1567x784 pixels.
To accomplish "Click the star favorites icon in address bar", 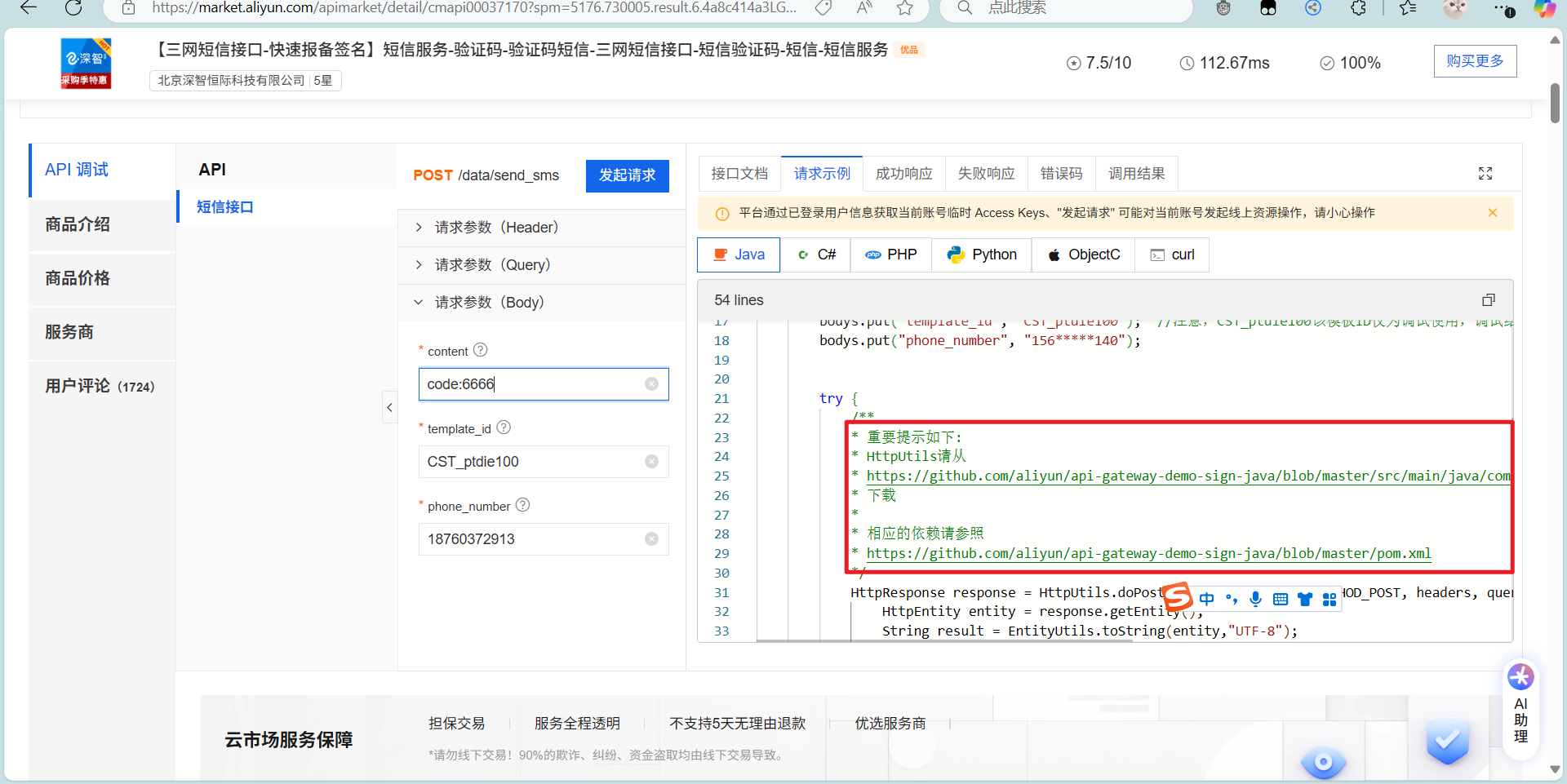I will pyautogui.click(x=904, y=7).
